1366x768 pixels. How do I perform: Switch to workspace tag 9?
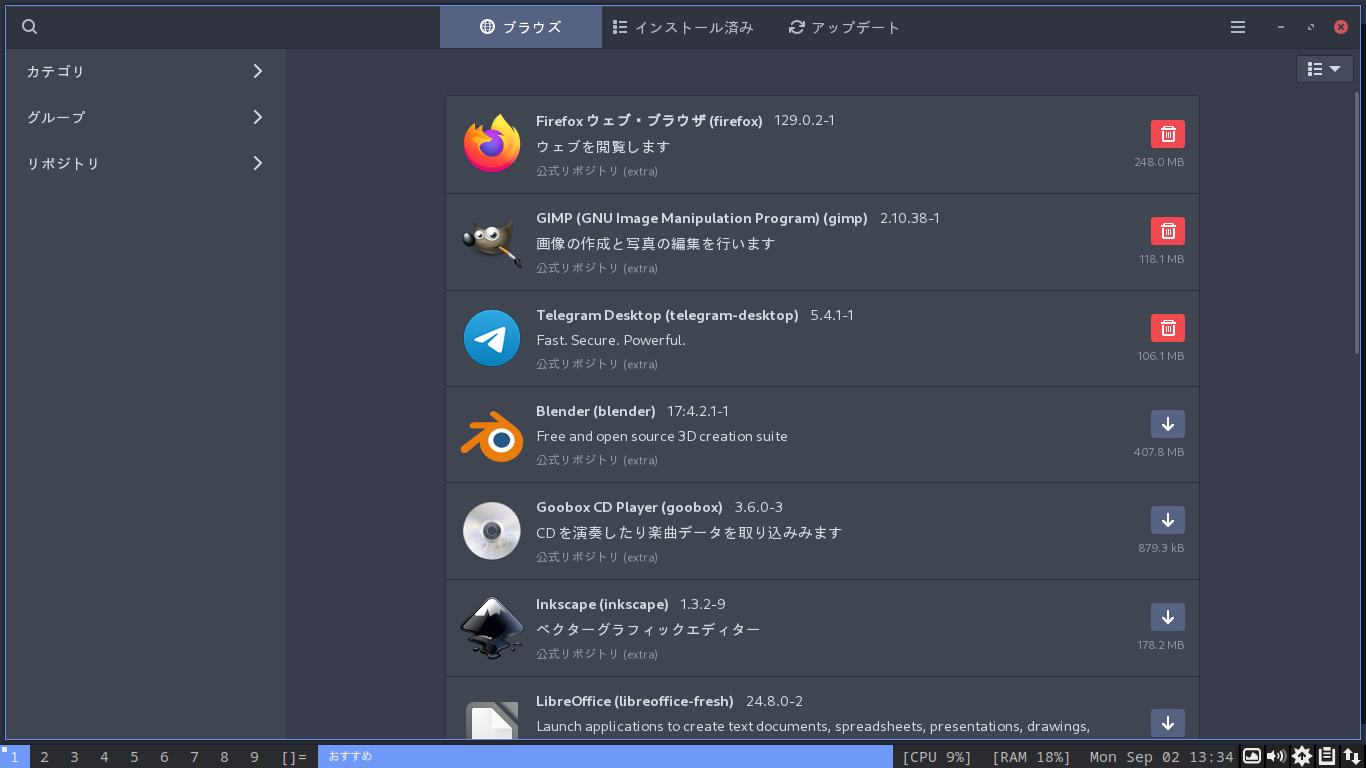[x=255, y=757]
